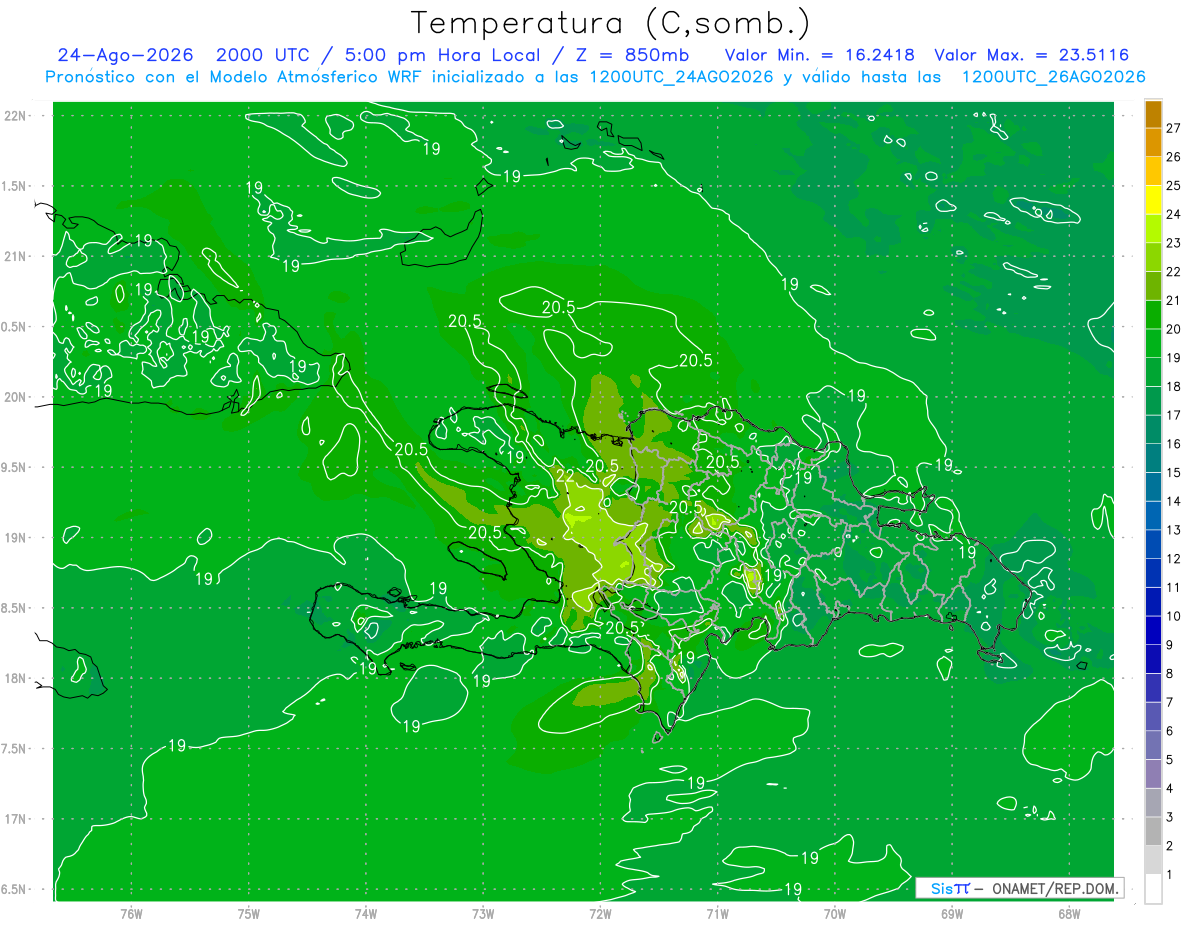Image resolution: width=1200 pixels, height=927 pixels.
Task: Click the "68W" longitude axis label
Action: pos(1069,913)
